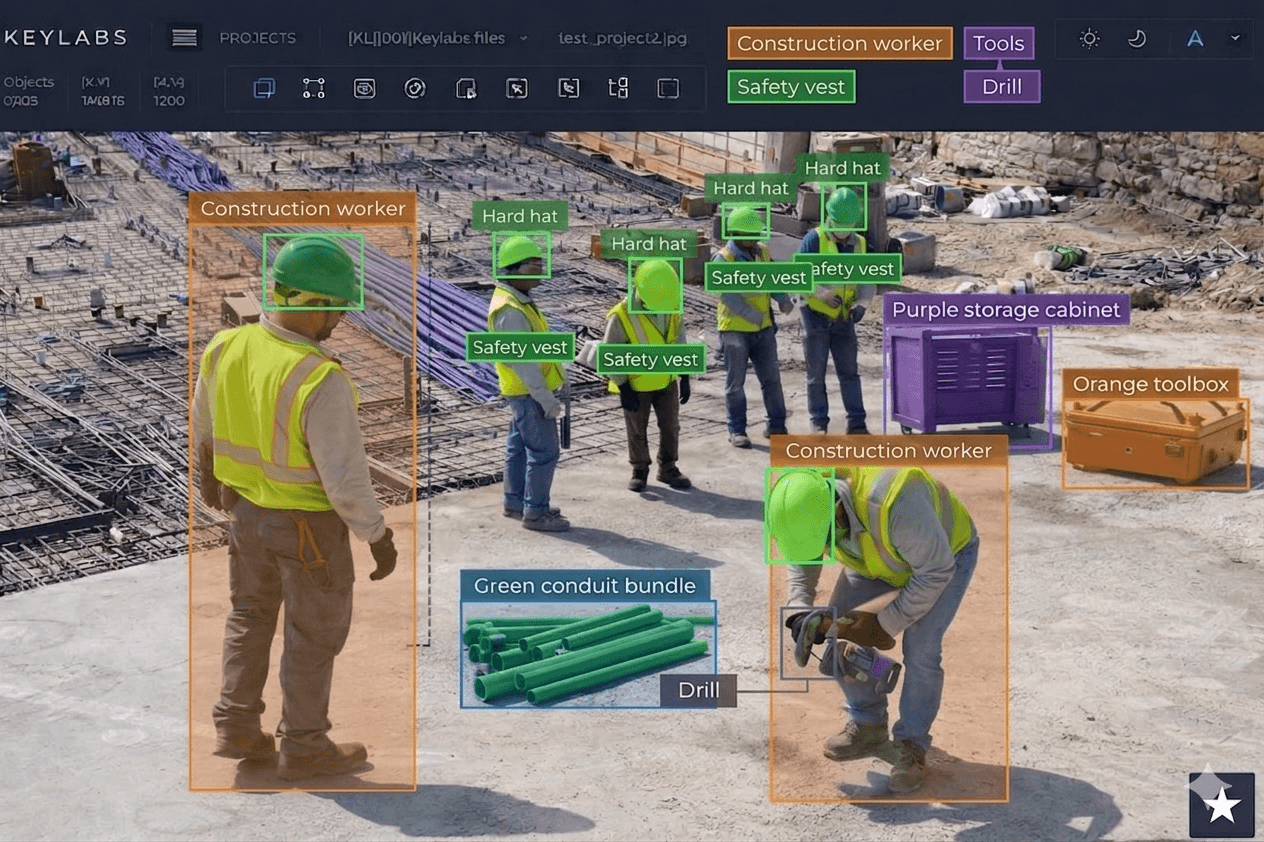This screenshot has width=1264, height=842.
Task: Select the Construction worker class label
Action: tap(839, 43)
